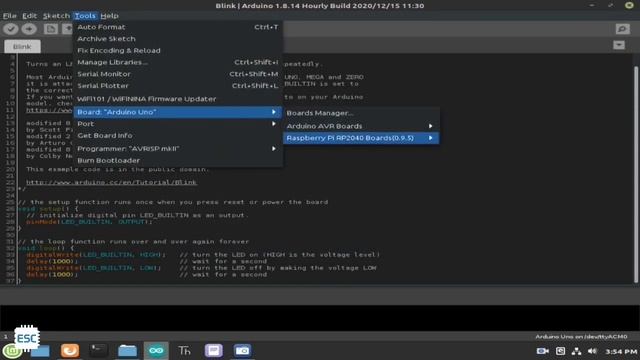
Task: Select Fix Encoding & Reload
Action: [178, 51]
